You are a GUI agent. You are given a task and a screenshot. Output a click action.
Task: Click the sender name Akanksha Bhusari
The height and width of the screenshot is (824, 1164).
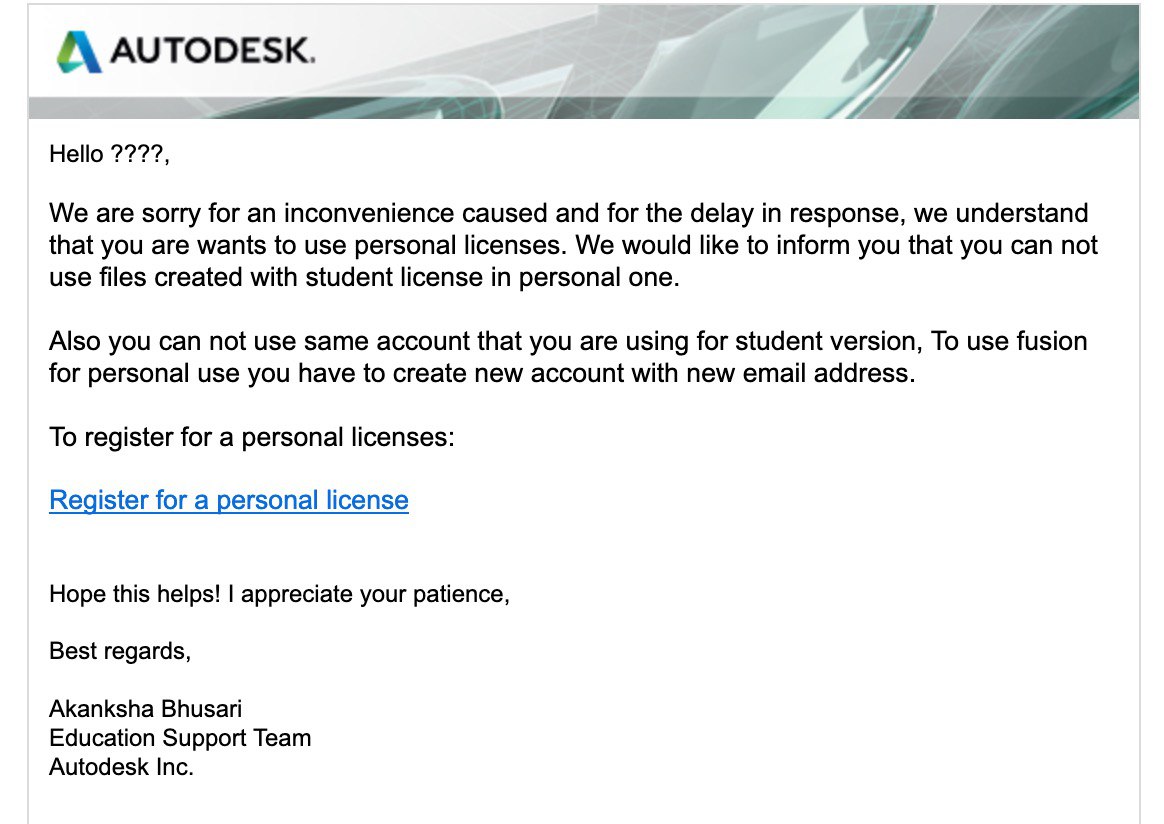(146, 709)
